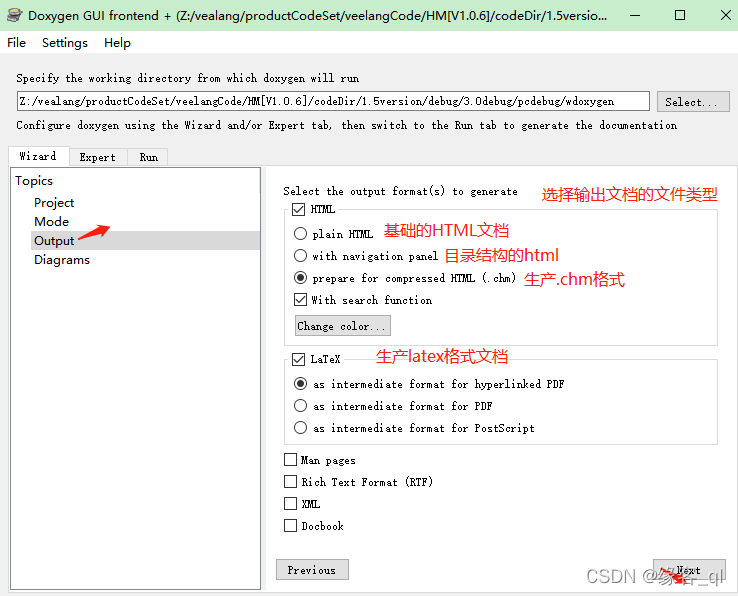Switch to the Run tab
The image size is (738, 596).
(x=148, y=157)
